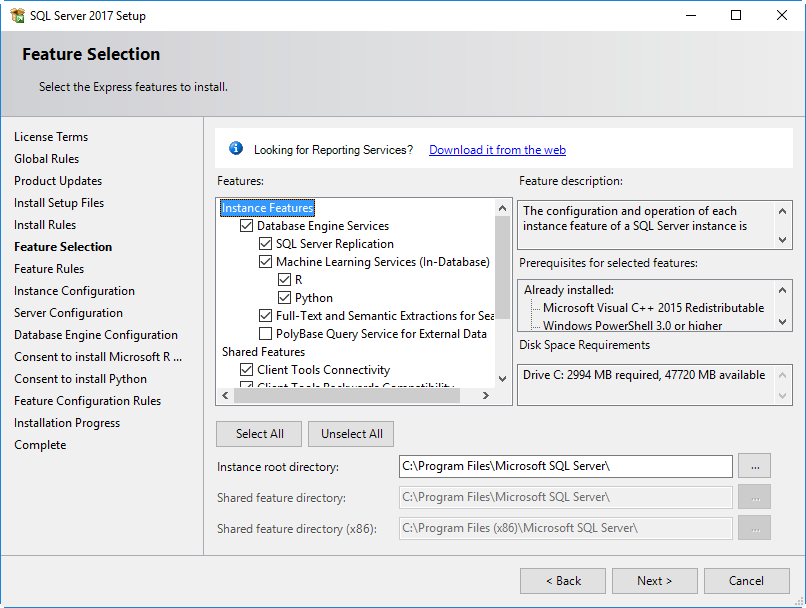Screen dimensions: 806x608
Task: Enable PolyBase Query Service for External Data
Action: [265, 334]
